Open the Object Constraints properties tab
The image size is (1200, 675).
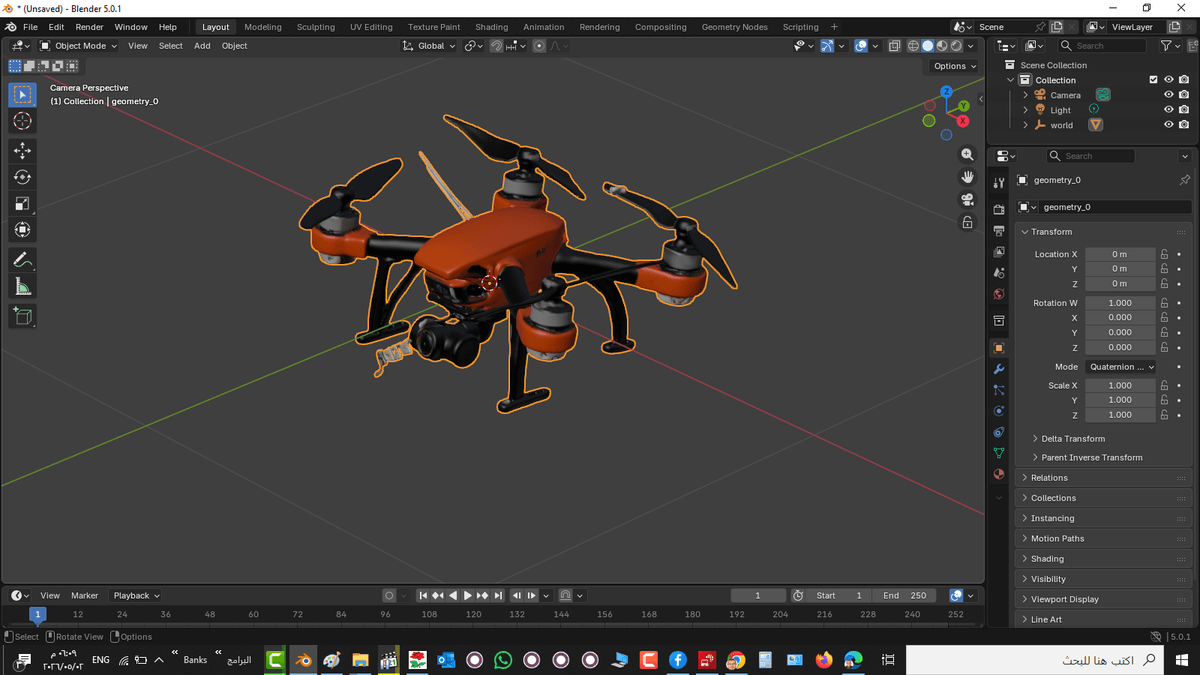998,432
